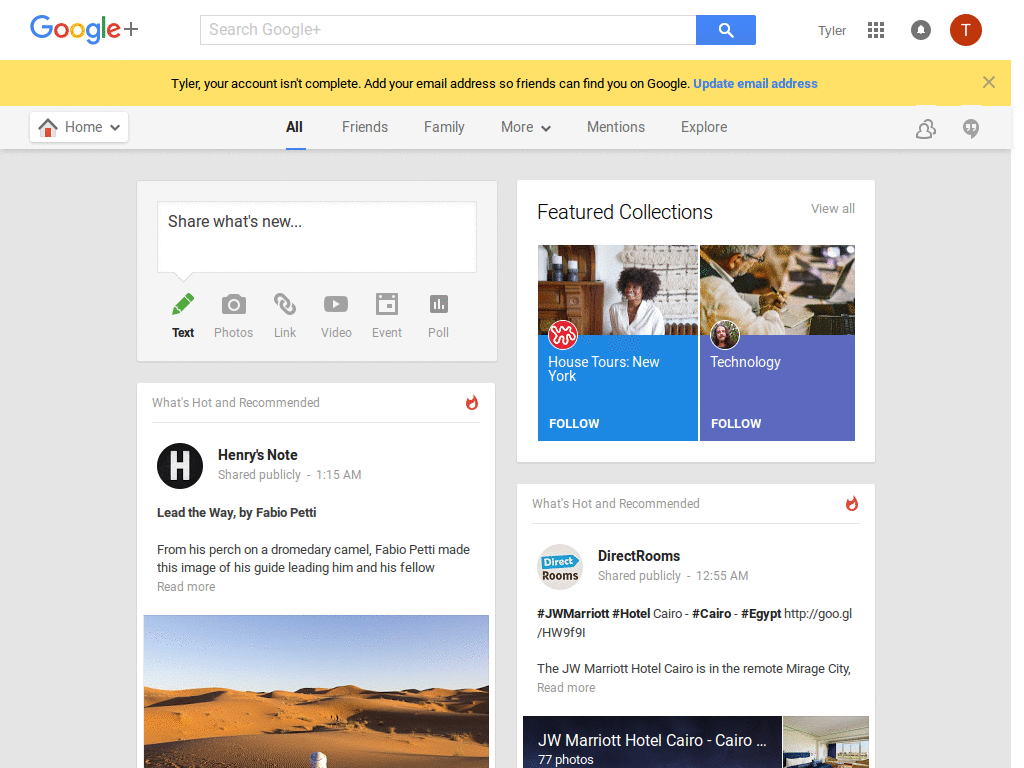Click Read more on Henry's Note post
This screenshot has width=1024, height=768.
pyautogui.click(x=186, y=586)
